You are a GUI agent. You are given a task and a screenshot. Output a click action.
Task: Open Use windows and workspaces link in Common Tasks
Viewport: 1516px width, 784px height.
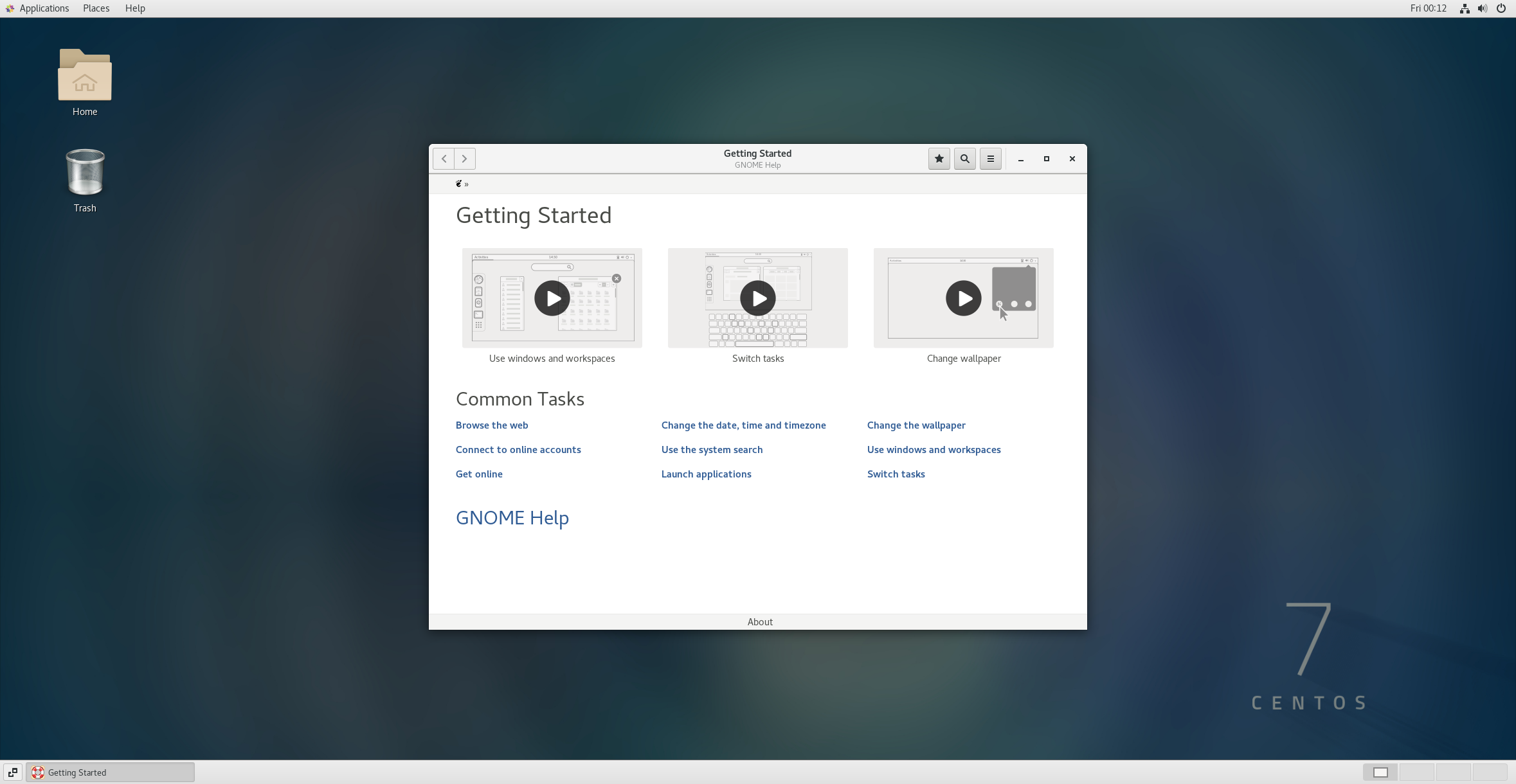point(934,450)
